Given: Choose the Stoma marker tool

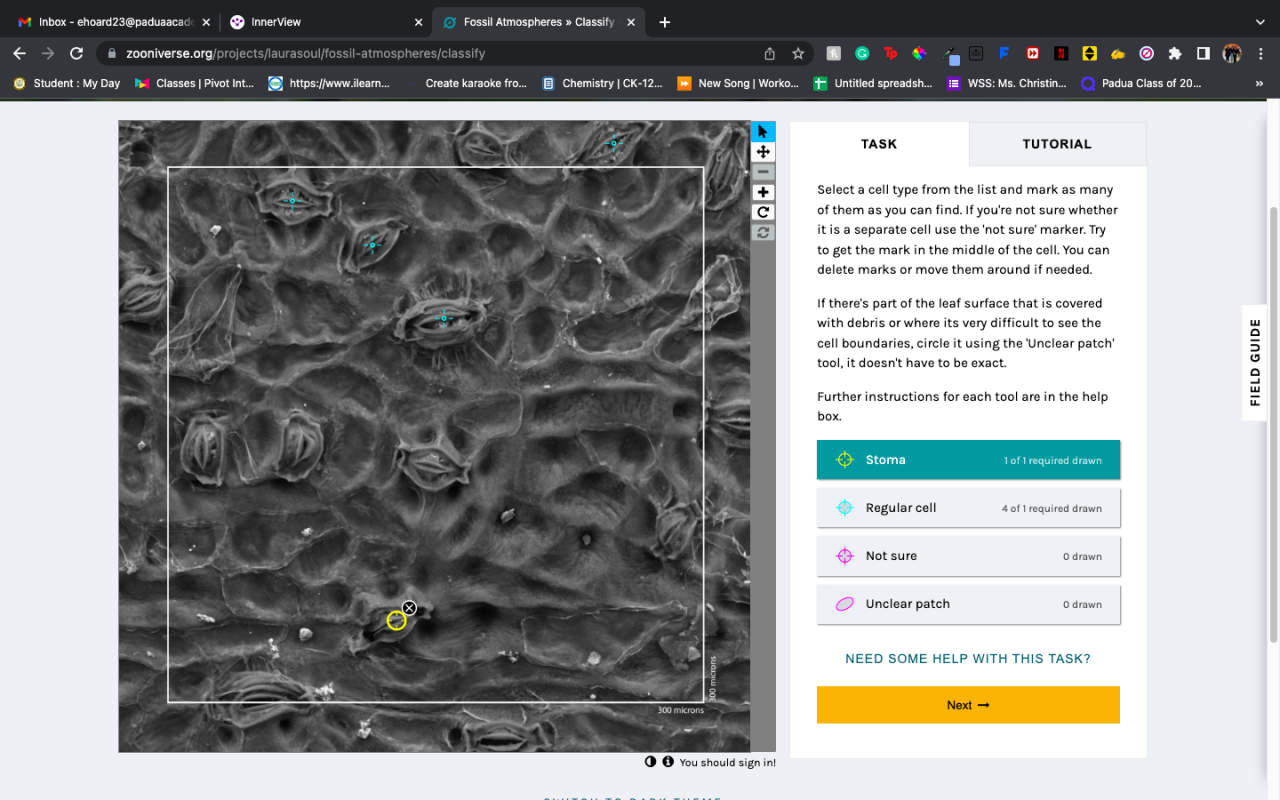Looking at the screenshot, I should (x=968, y=460).
